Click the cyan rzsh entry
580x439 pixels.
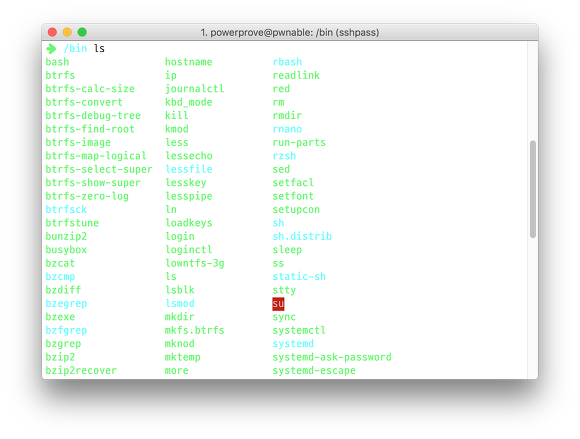(x=284, y=156)
